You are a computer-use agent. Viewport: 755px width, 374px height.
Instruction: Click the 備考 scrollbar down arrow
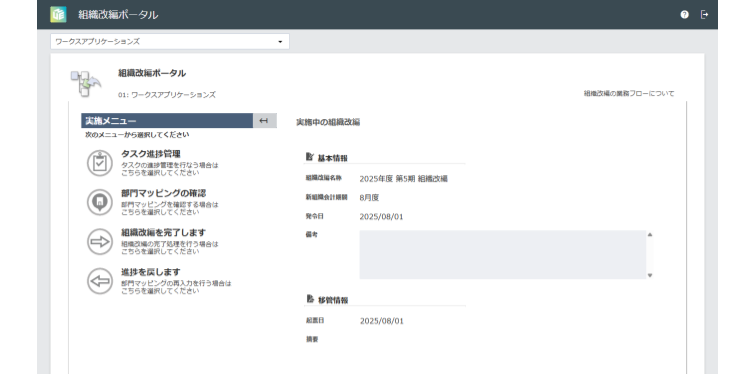[x=650, y=275]
